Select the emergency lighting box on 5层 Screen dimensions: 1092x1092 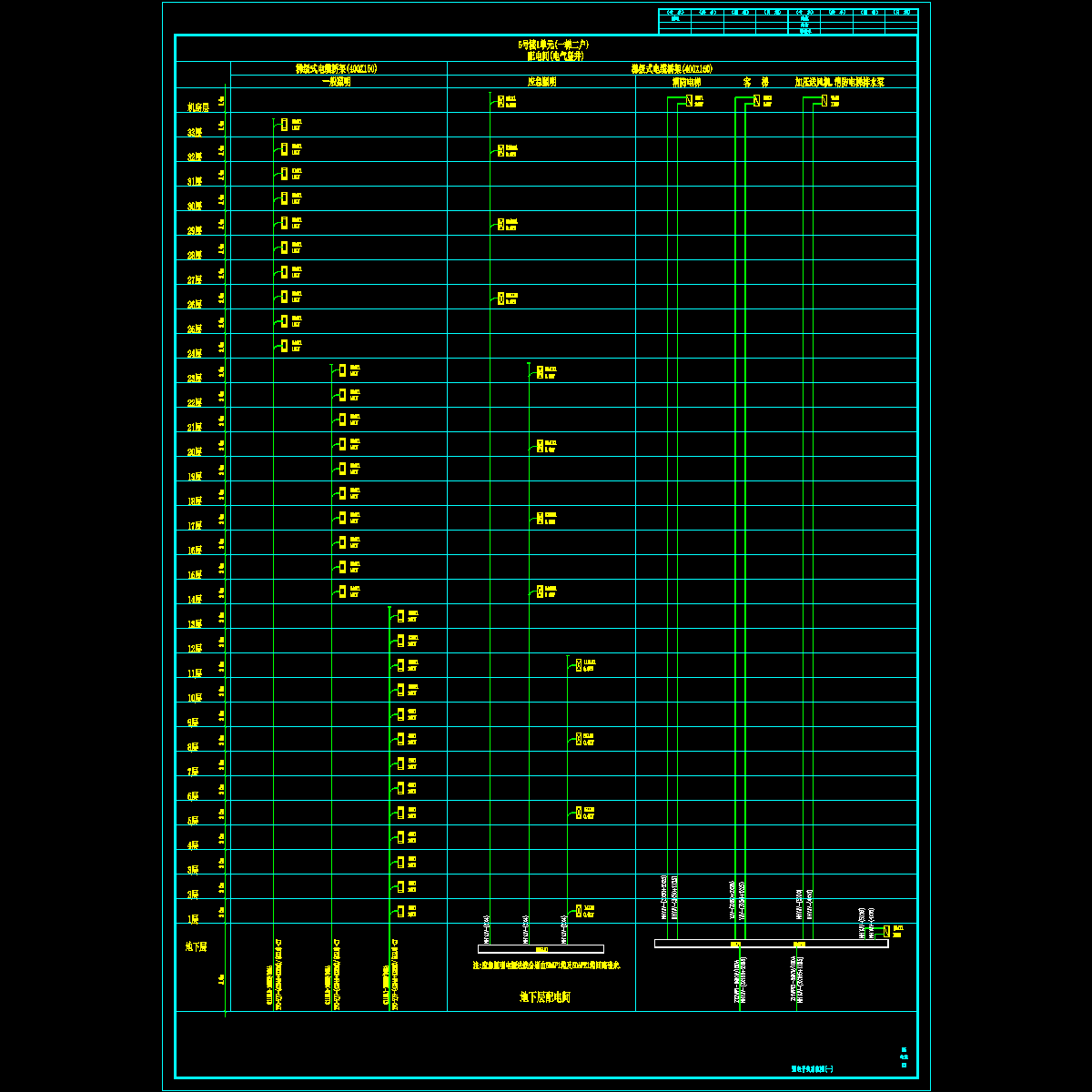[x=578, y=813]
